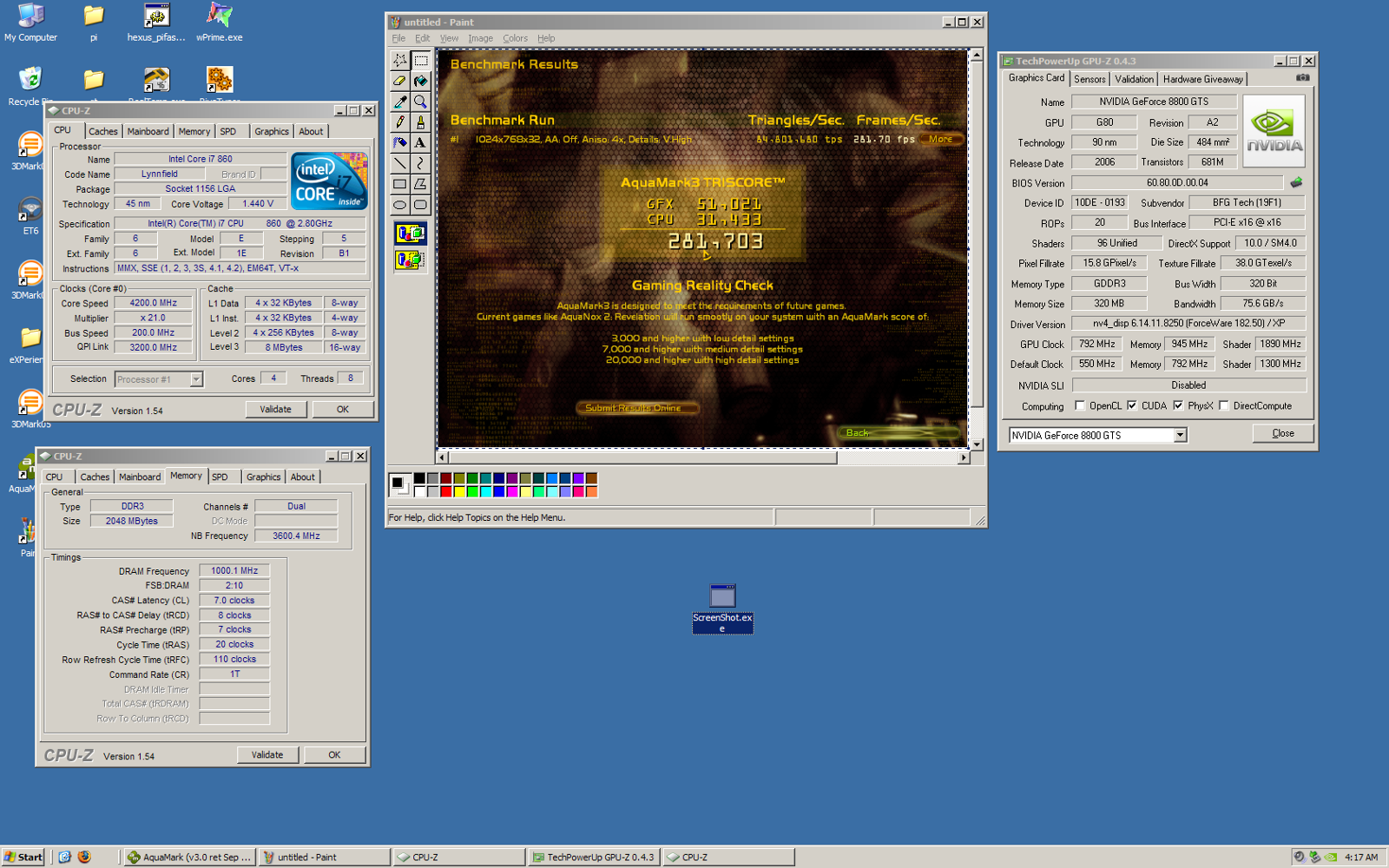
Task: Open the pi folder on desktop
Action: (94, 23)
